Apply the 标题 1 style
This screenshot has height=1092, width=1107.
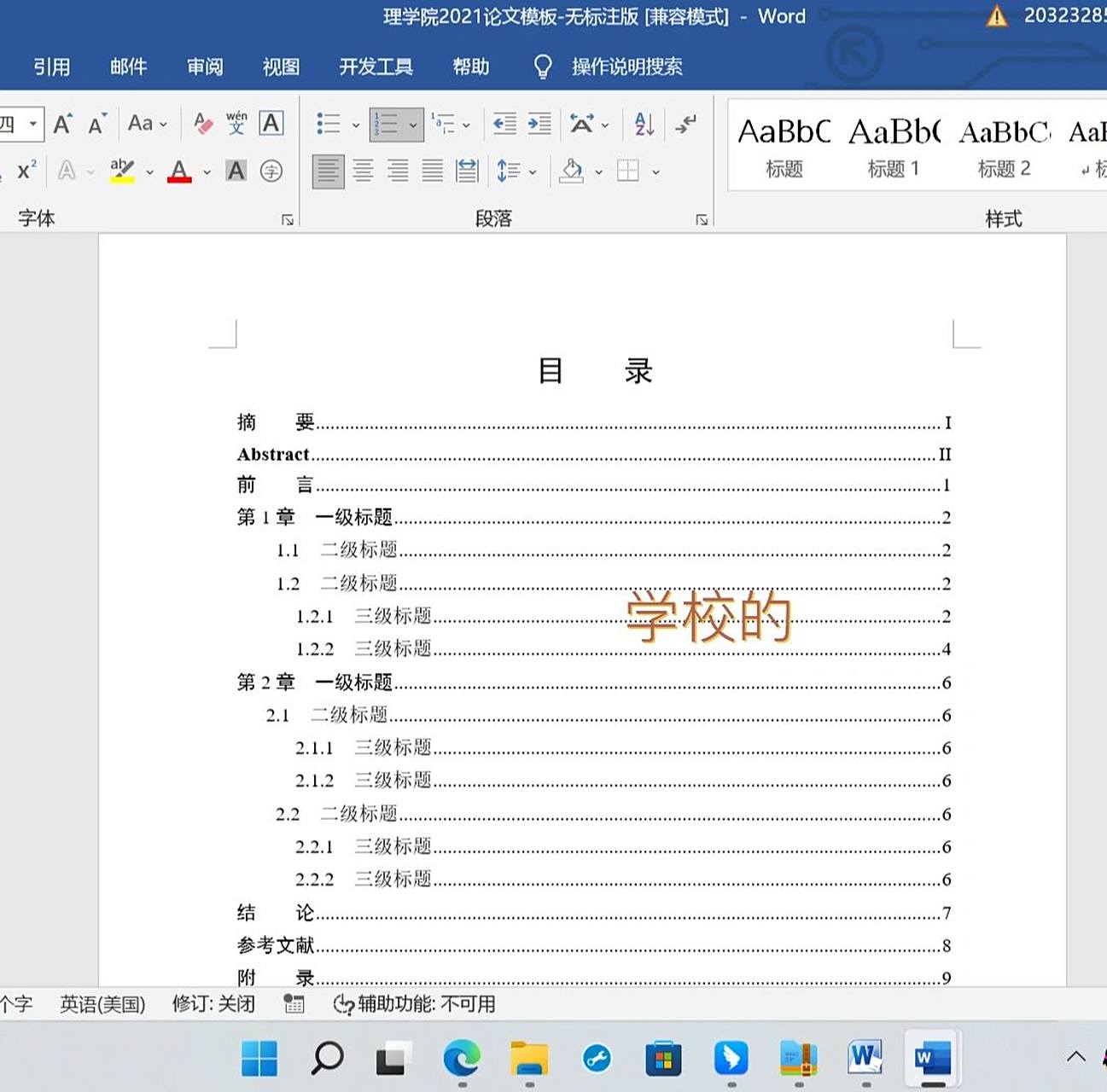tap(894, 145)
